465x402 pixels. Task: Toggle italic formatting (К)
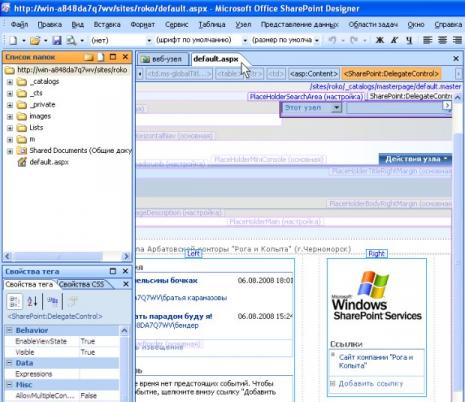coord(394,40)
